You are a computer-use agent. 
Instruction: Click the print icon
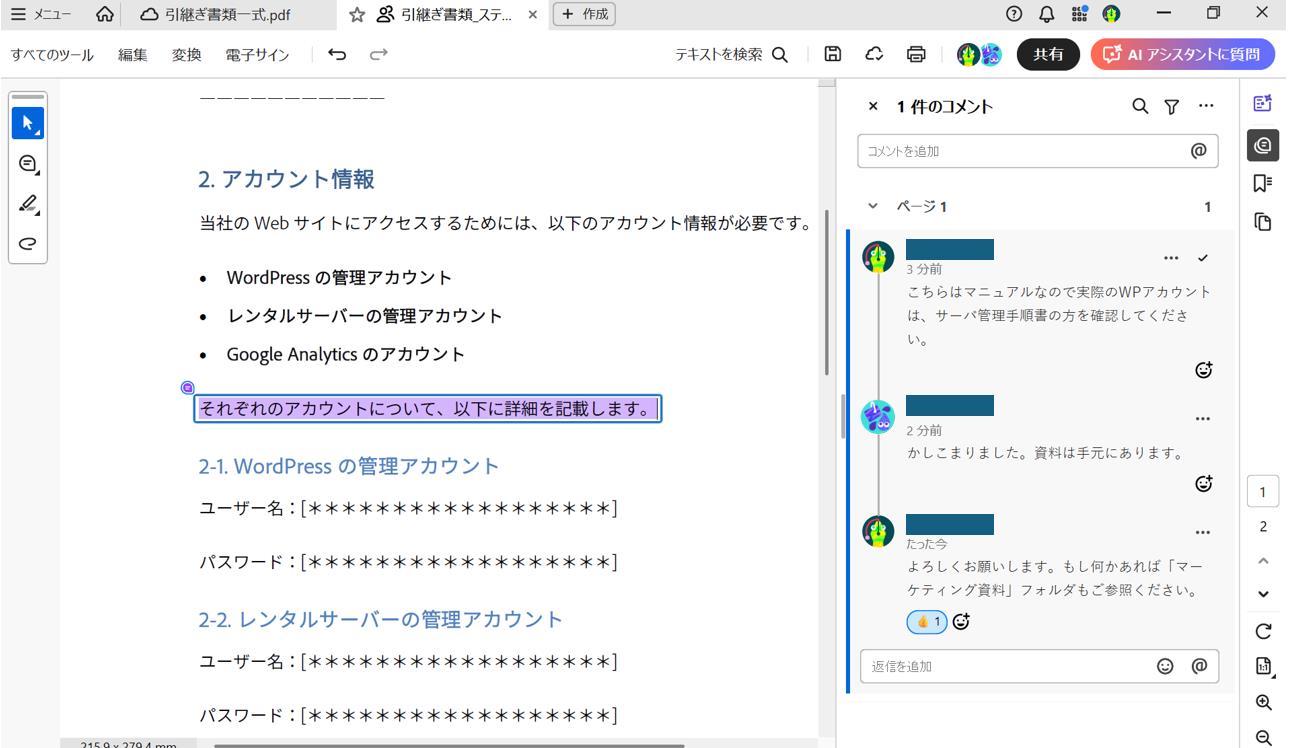click(x=917, y=55)
